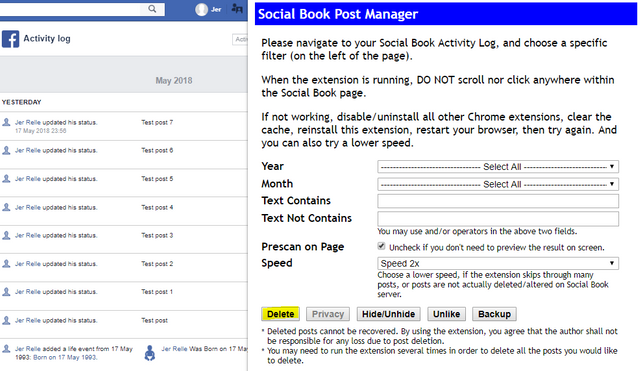
Task: Open the Year dropdown
Action: pos(498,167)
